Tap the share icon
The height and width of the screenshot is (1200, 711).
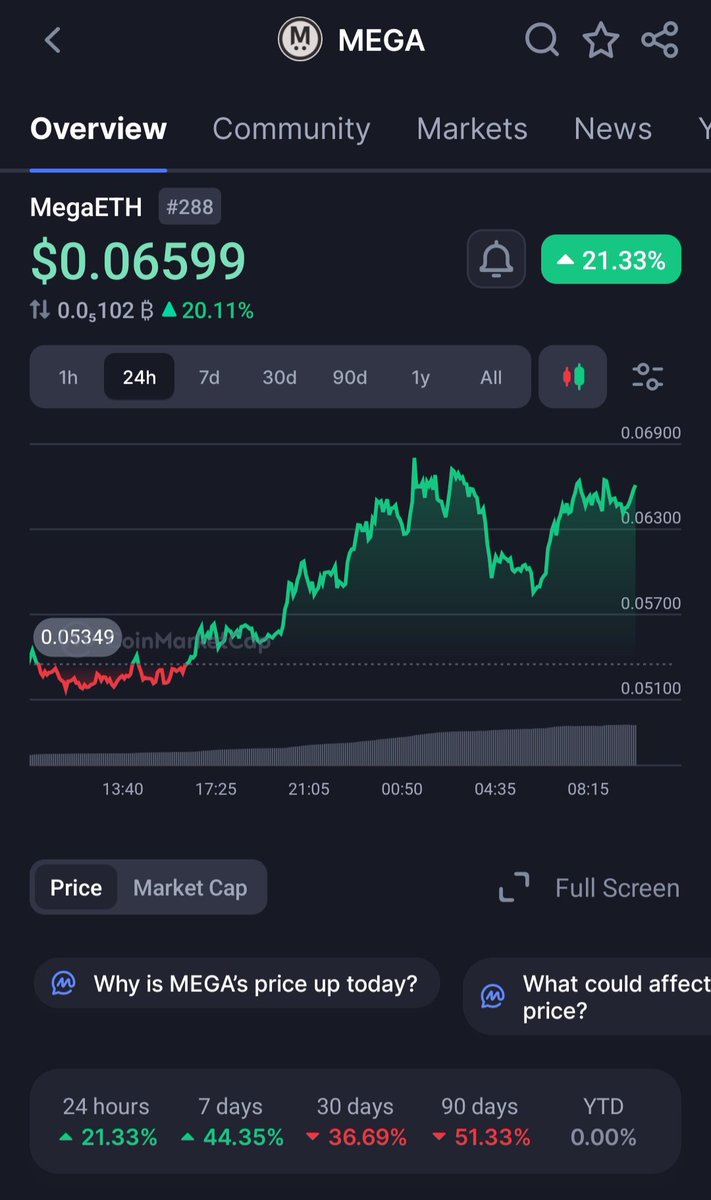[x=660, y=40]
